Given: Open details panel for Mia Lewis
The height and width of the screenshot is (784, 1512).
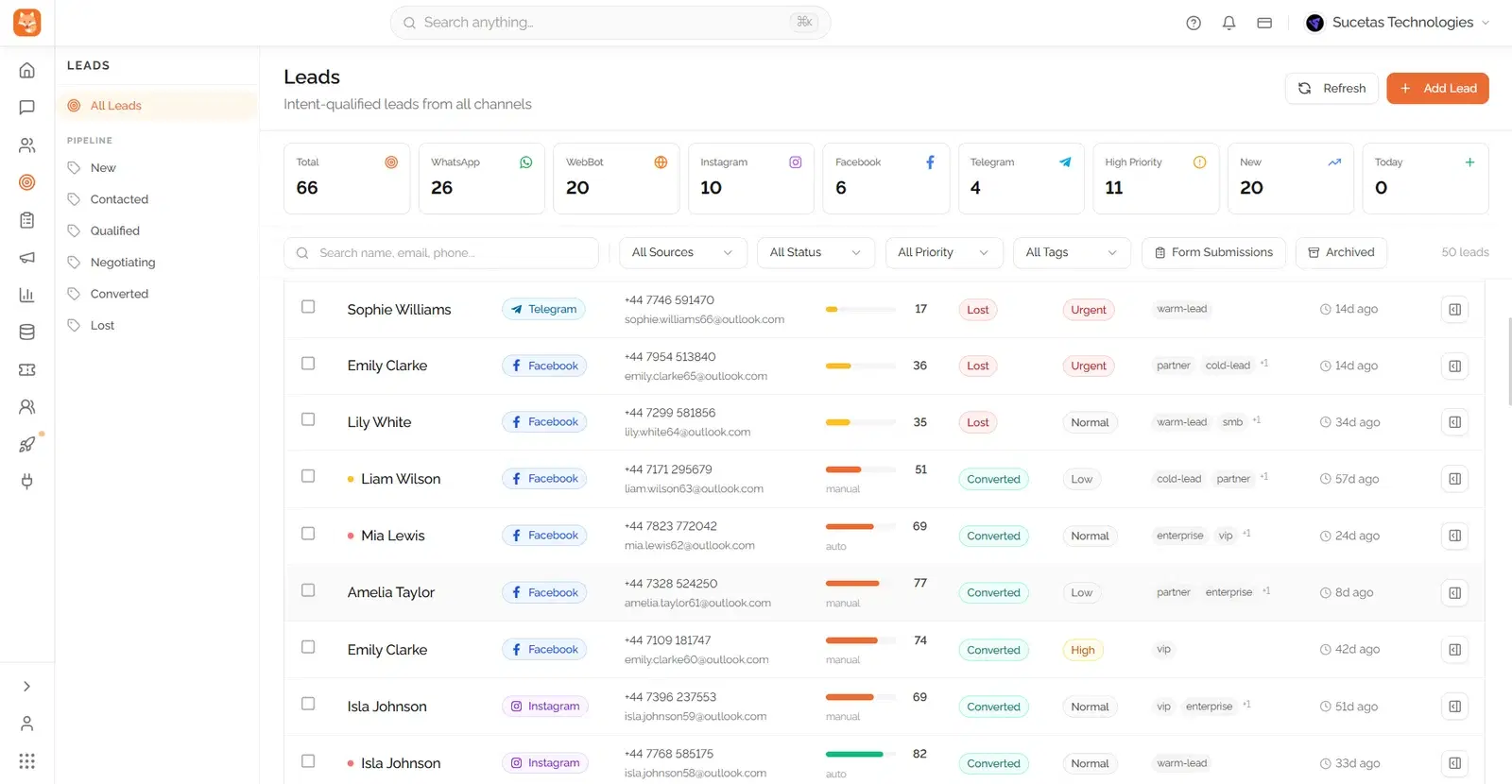Looking at the screenshot, I should point(1455,536).
